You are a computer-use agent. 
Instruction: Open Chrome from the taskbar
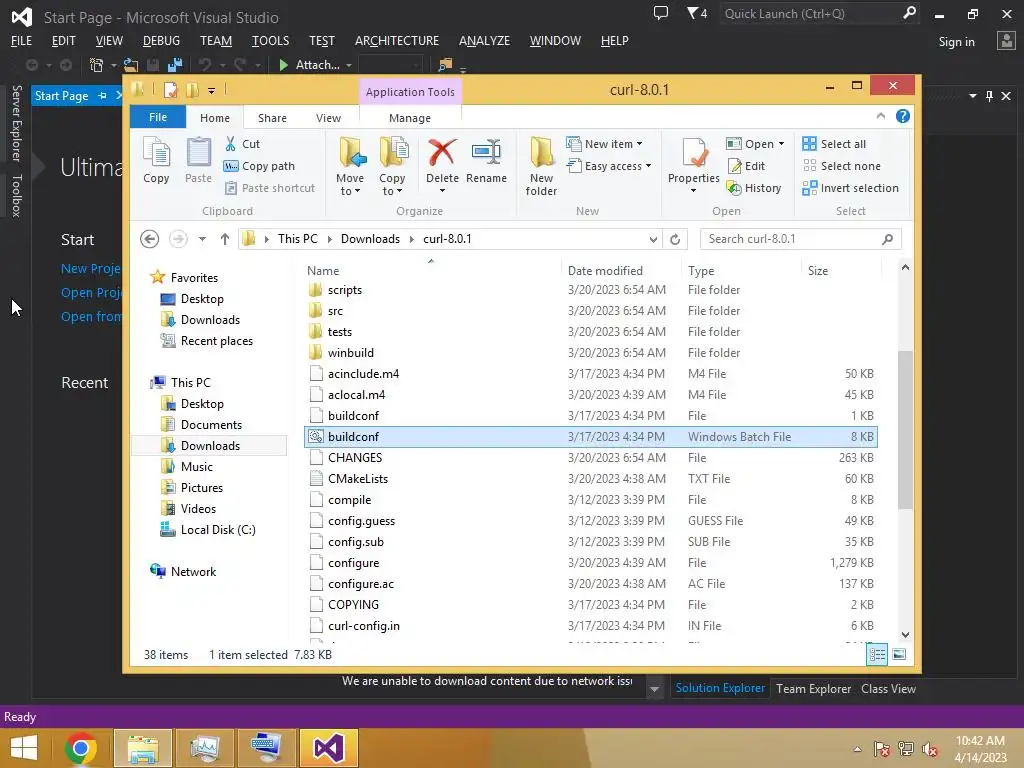[x=81, y=748]
